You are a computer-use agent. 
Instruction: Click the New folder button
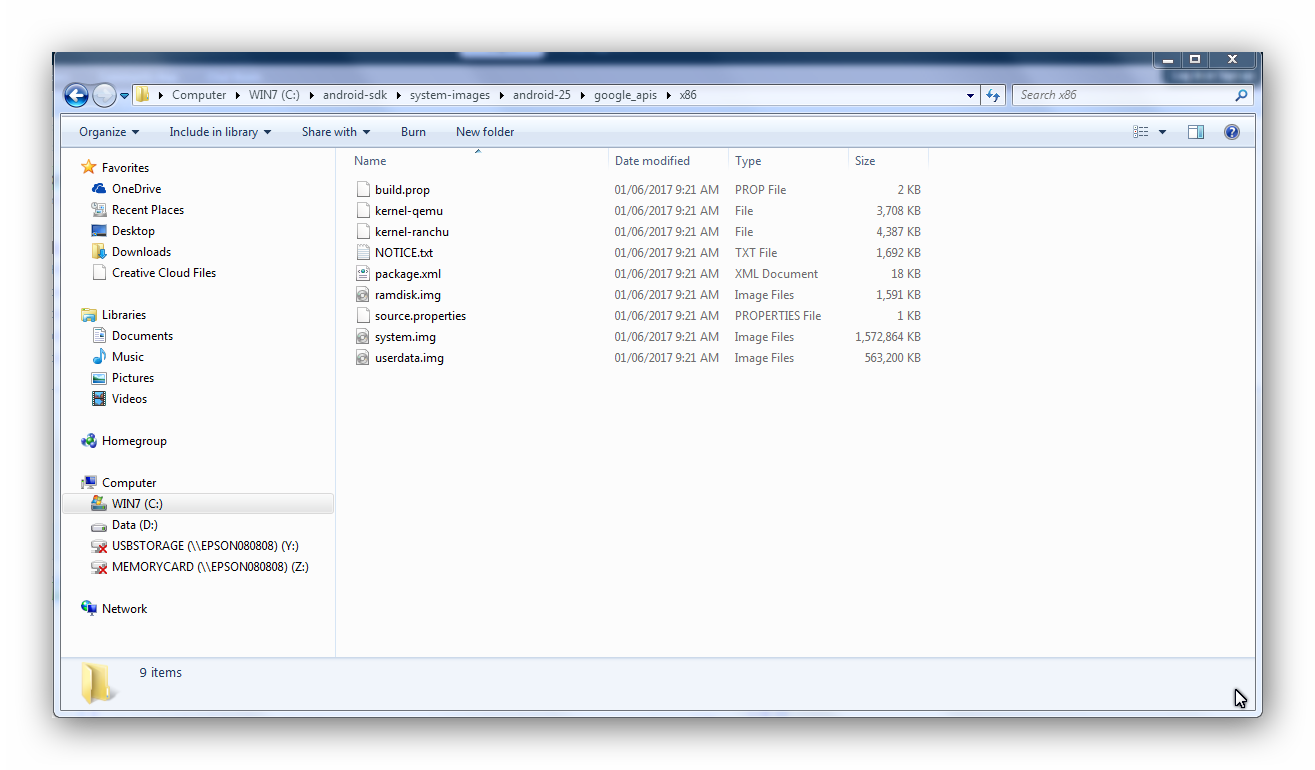(x=485, y=132)
